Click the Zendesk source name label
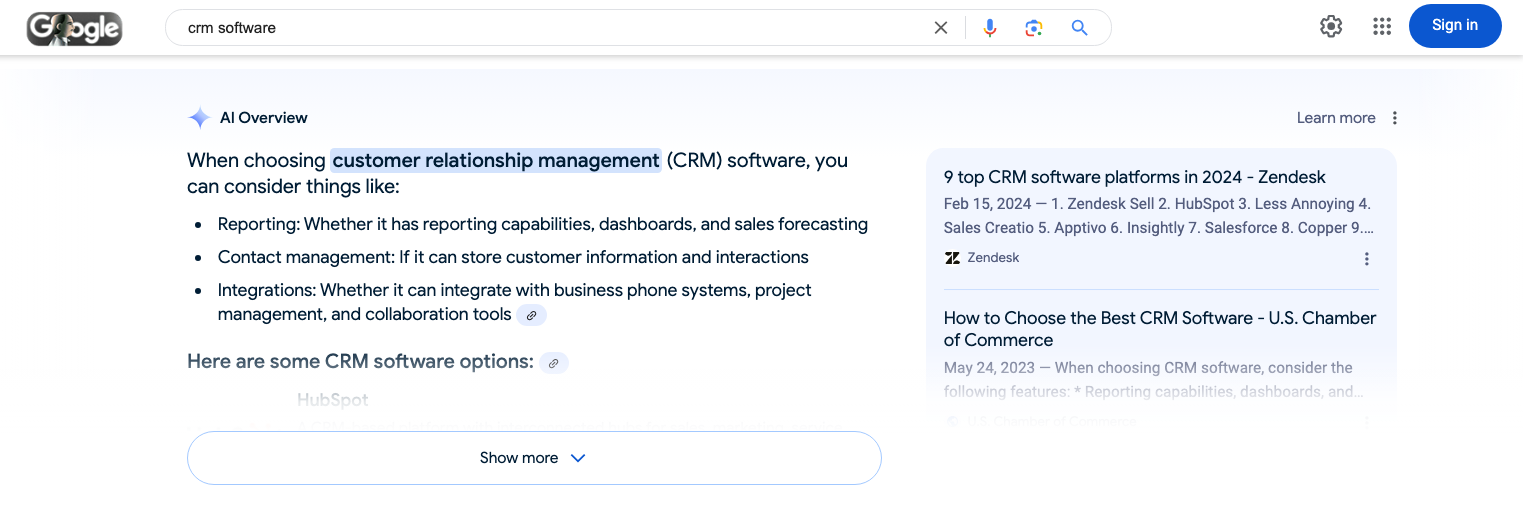 coord(994,258)
